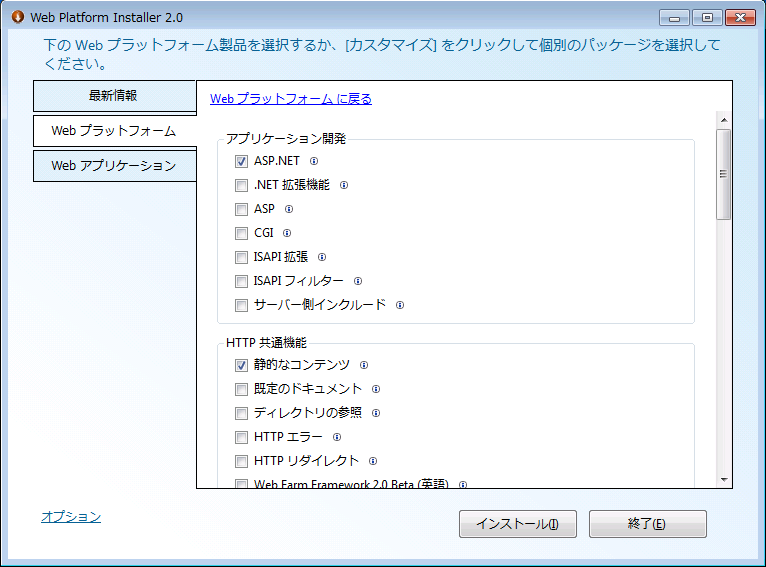Click the Web Platform Installer title bar icon

coord(18,17)
